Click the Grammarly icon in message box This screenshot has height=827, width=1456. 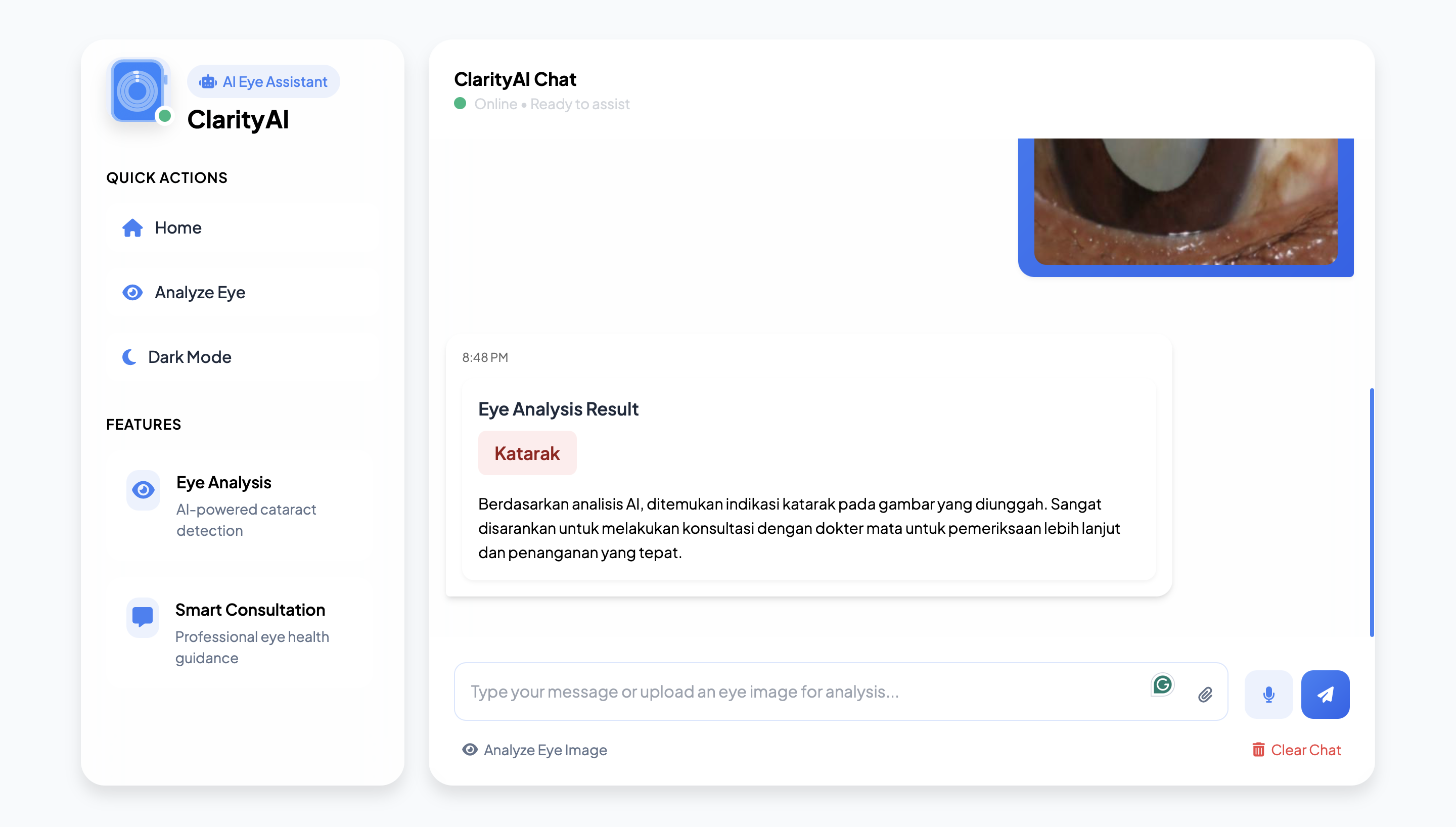pyautogui.click(x=1162, y=684)
